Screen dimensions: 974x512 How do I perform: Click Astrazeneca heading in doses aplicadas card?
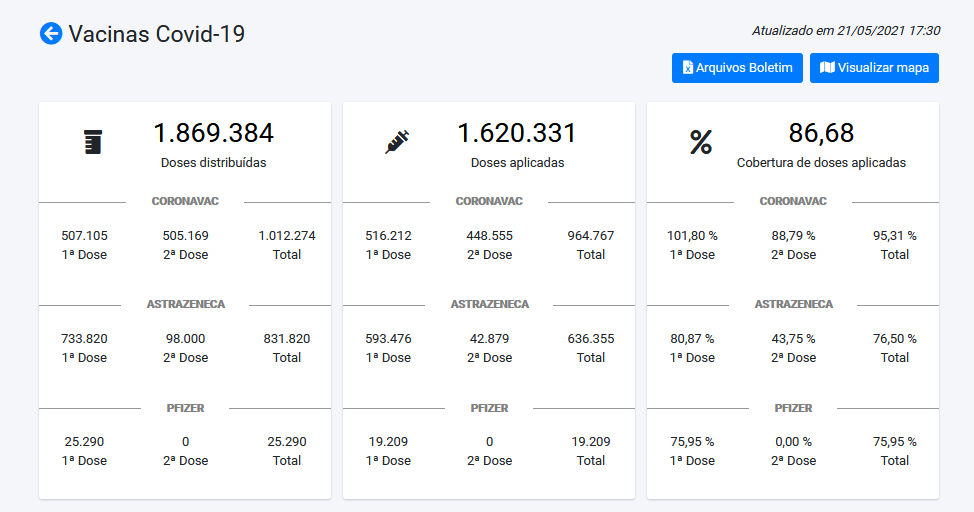pos(489,304)
